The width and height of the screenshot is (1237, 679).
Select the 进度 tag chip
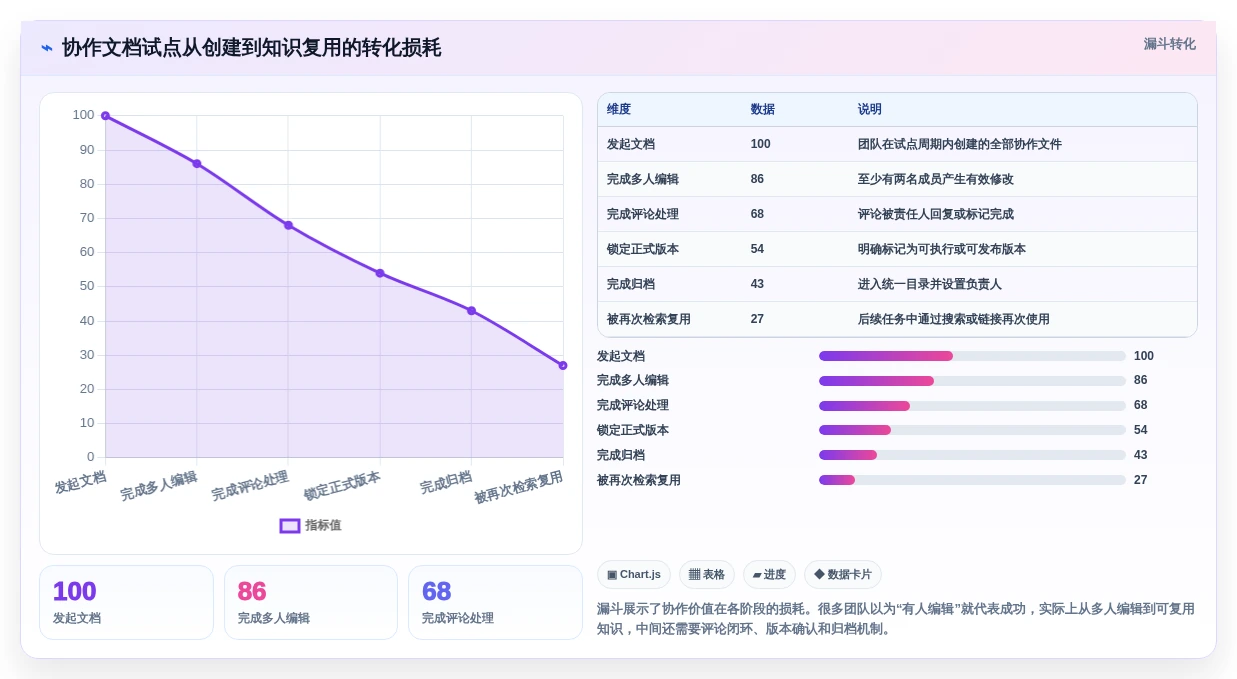coord(769,575)
